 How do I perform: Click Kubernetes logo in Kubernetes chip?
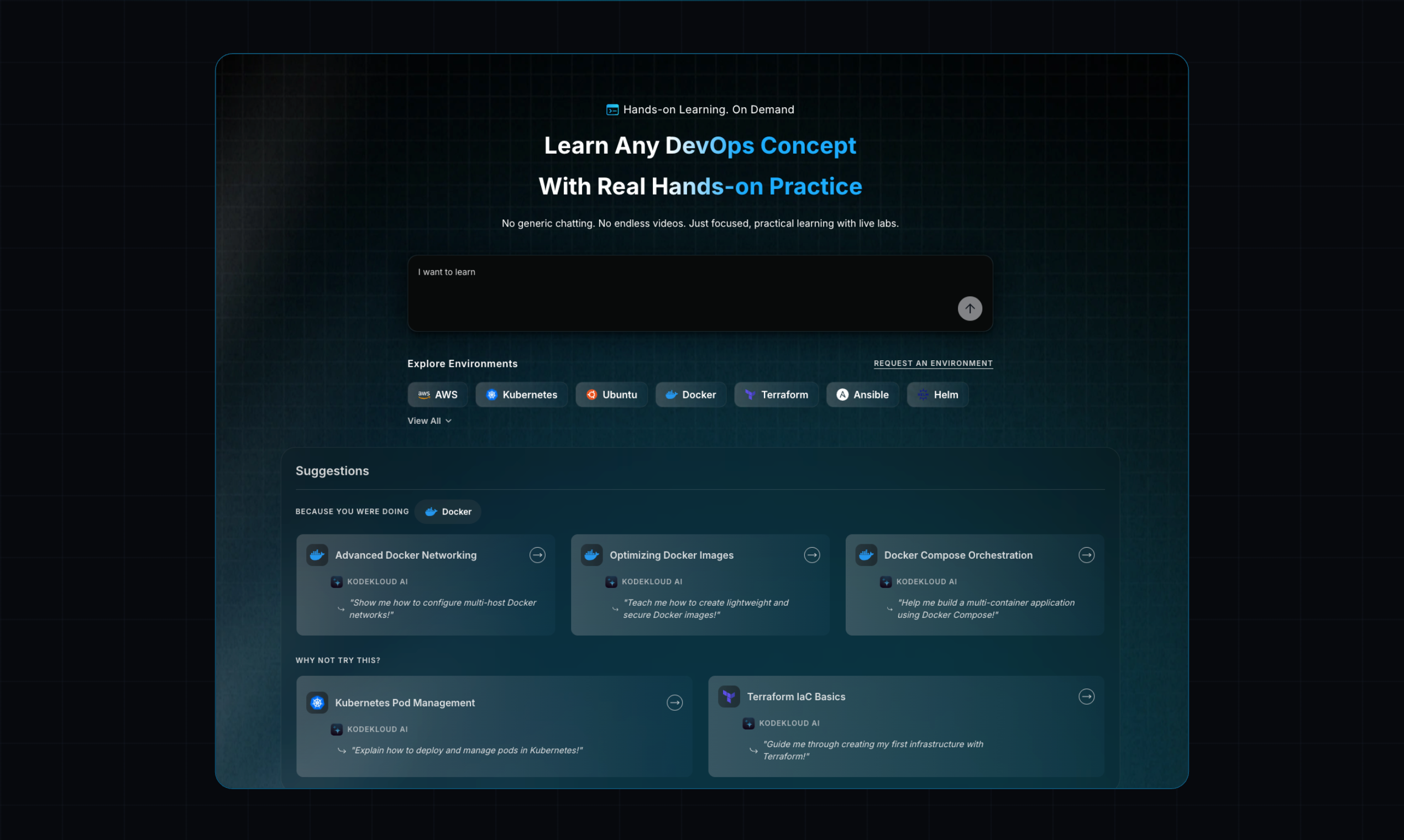point(491,395)
